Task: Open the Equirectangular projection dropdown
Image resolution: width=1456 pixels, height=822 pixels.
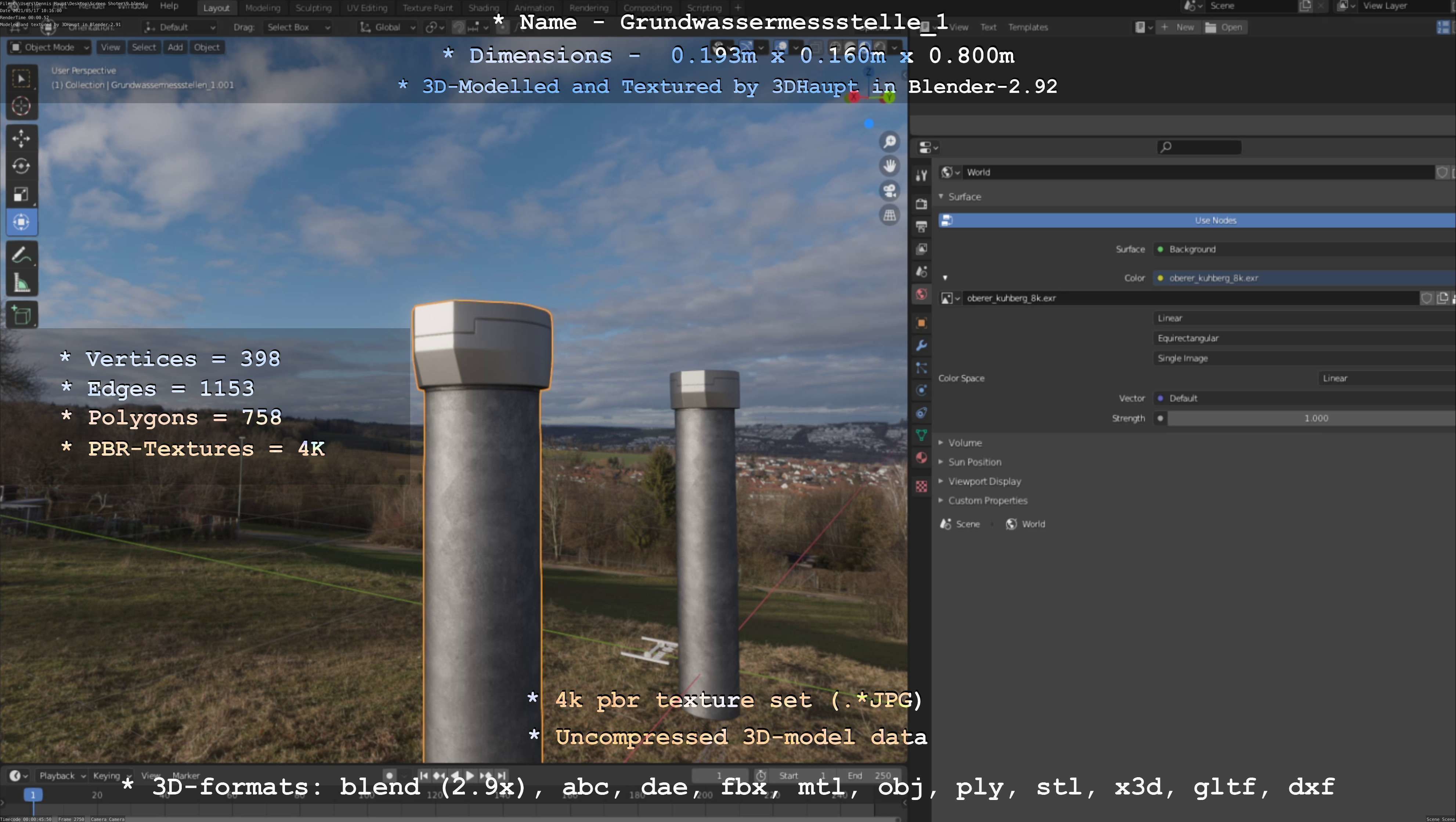Action: coord(1304,338)
